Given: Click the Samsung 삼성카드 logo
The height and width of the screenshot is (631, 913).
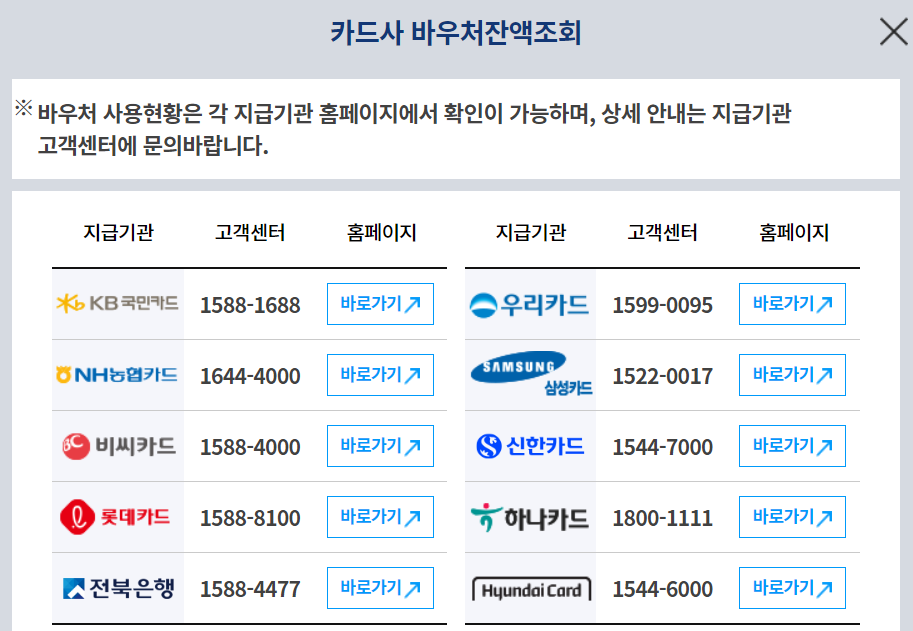Looking at the screenshot, I should point(532,374).
